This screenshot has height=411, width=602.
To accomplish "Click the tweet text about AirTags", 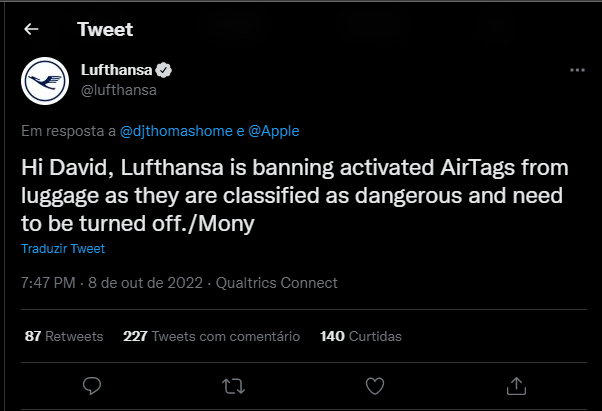I will [295, 195].
